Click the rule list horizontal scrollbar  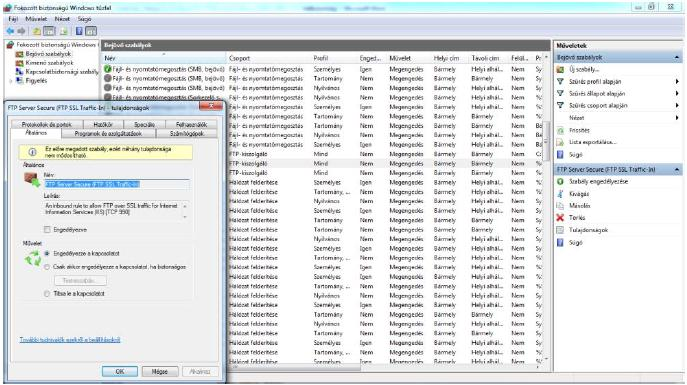pyautogui.click(x=297, y=367)
